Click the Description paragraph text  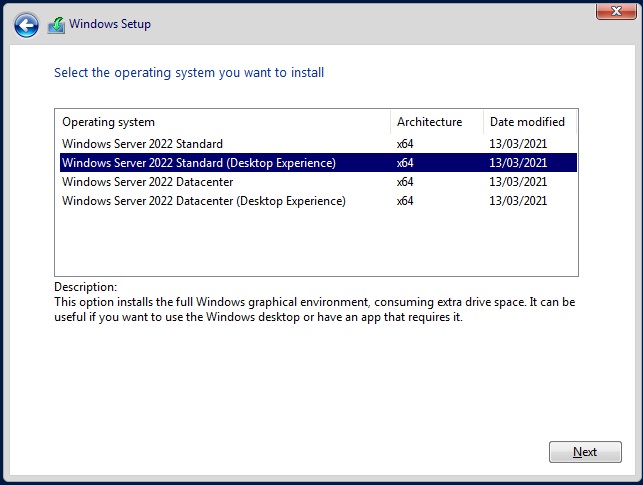316,310
